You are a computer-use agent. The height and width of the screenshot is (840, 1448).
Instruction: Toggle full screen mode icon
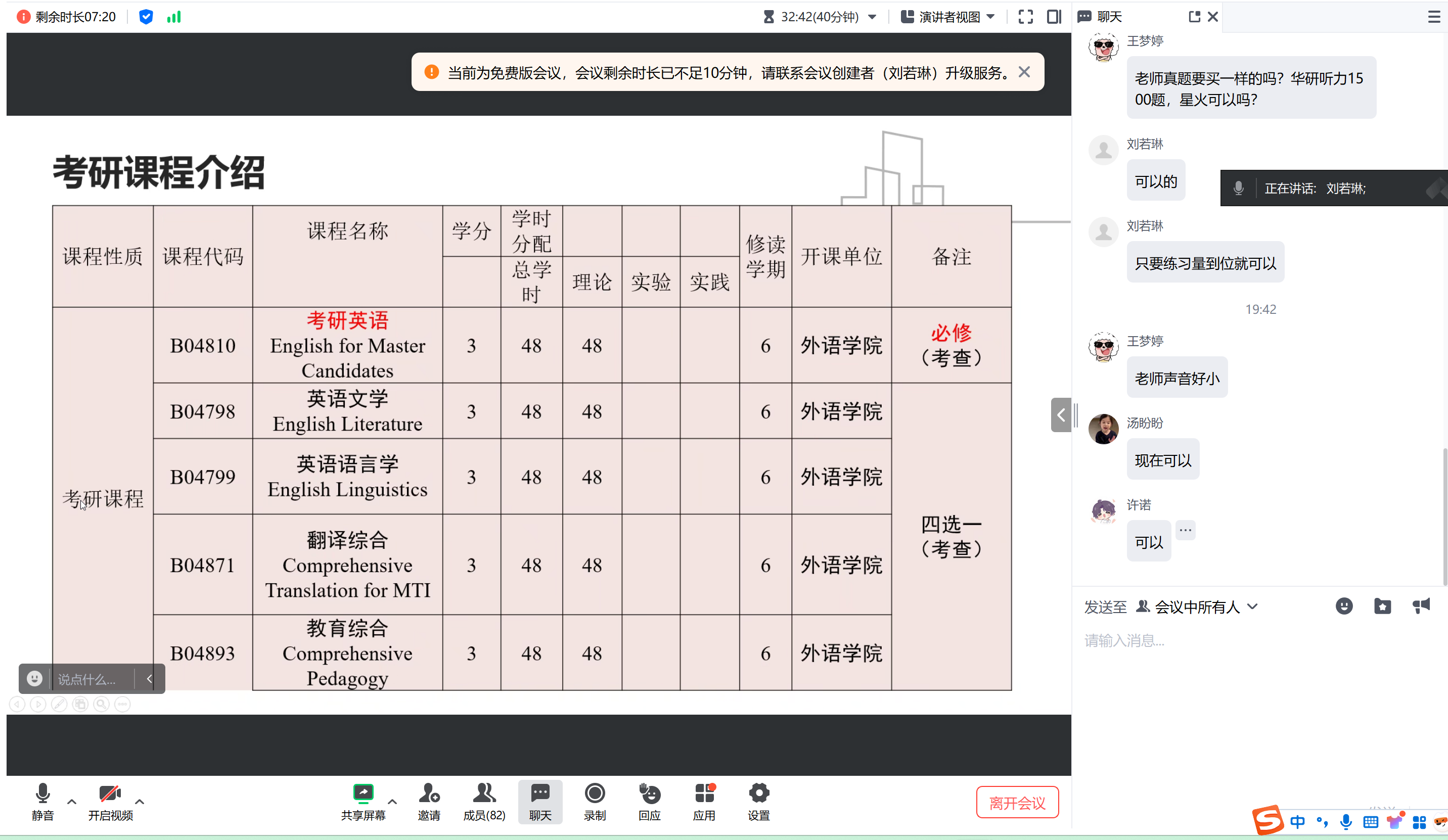pyautogui.click(x=1026, y=17)
